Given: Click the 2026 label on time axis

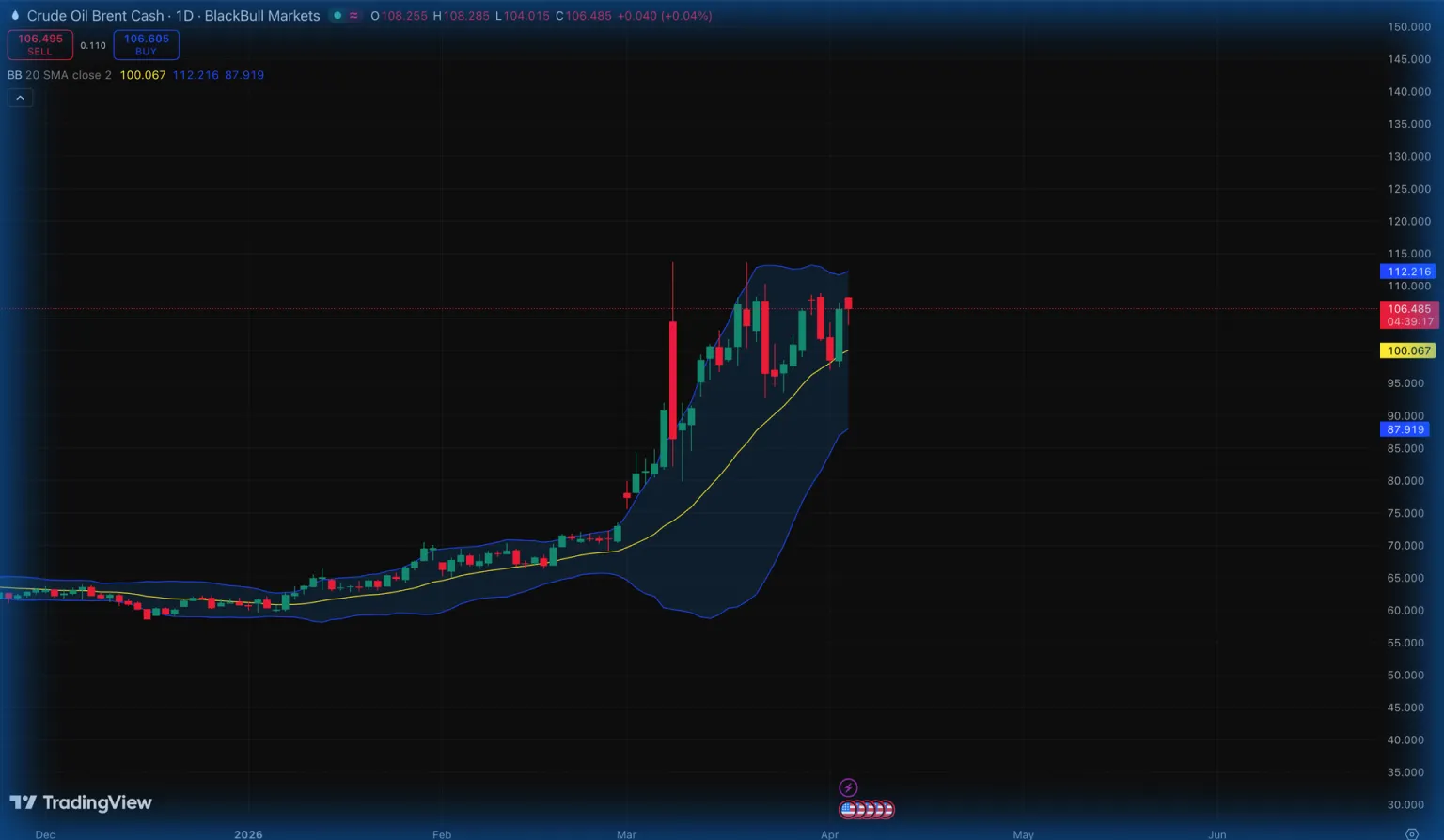Looking at the screenshot, I should click(x=248, y=834).
